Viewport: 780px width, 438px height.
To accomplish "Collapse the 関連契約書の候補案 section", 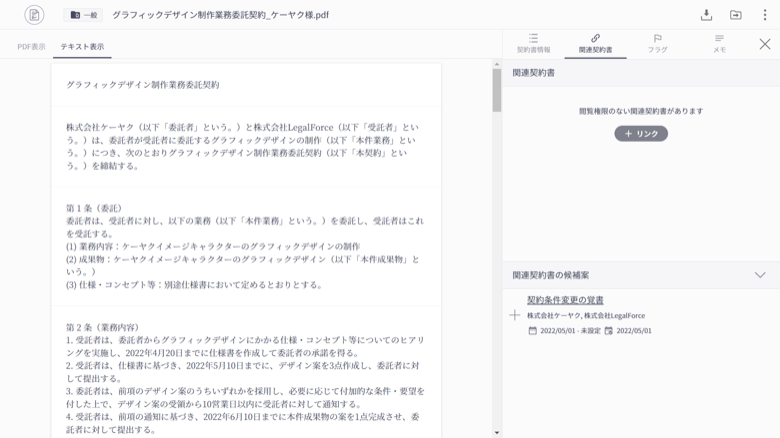I will tap(760, 275).
